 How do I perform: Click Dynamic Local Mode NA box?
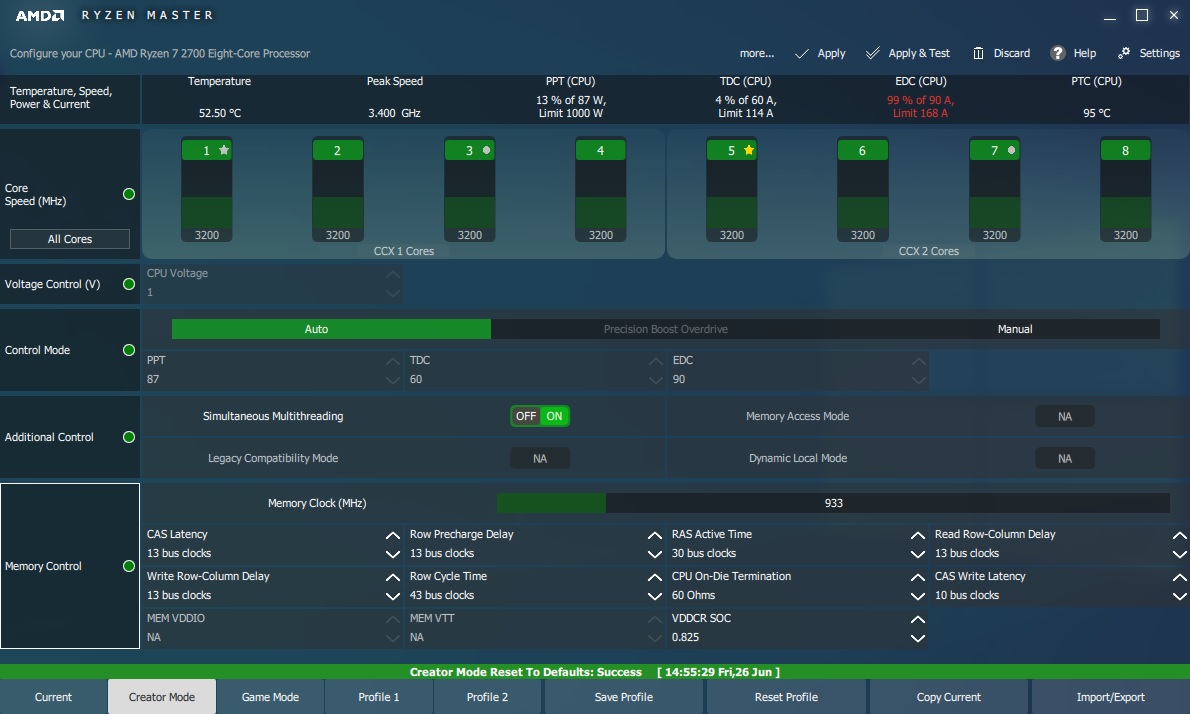(x=1065, y=458)
